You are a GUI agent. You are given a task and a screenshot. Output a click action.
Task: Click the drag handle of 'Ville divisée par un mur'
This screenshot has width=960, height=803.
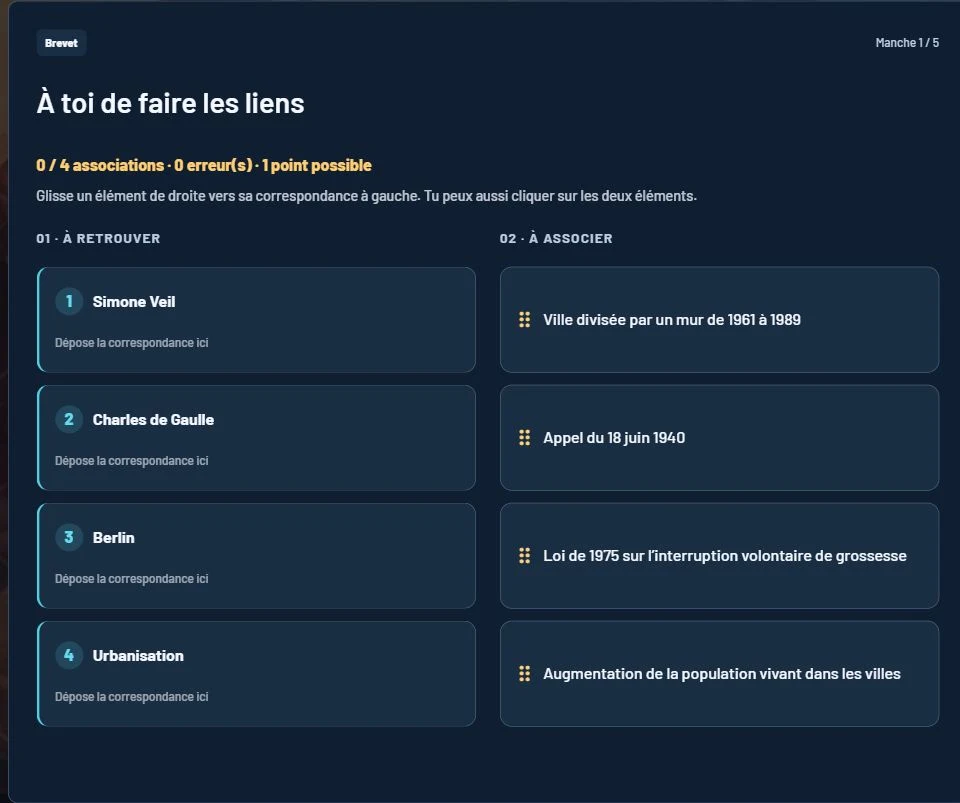tap(525, 319)
